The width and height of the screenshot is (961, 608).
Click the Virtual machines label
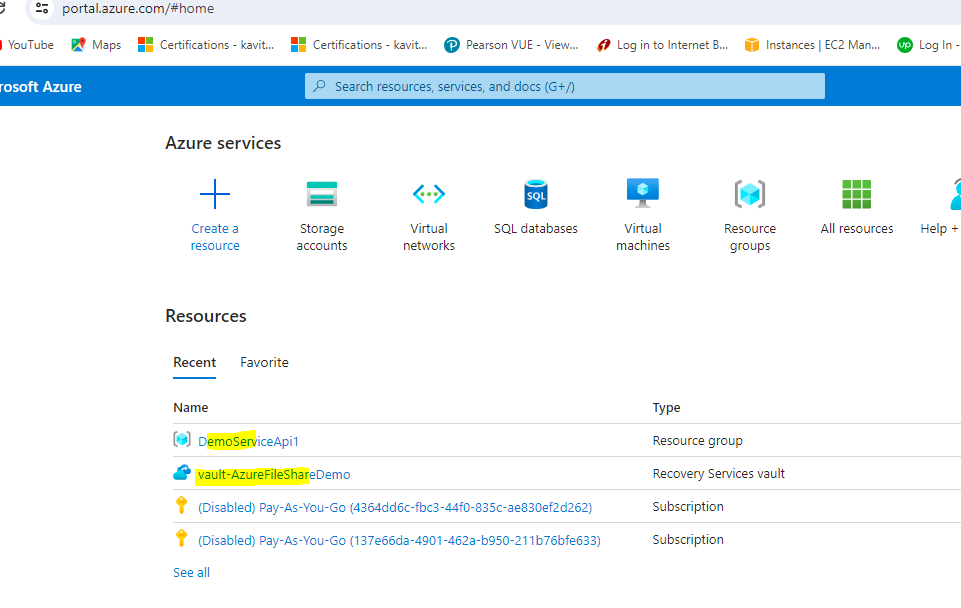(x=643, y=237)
